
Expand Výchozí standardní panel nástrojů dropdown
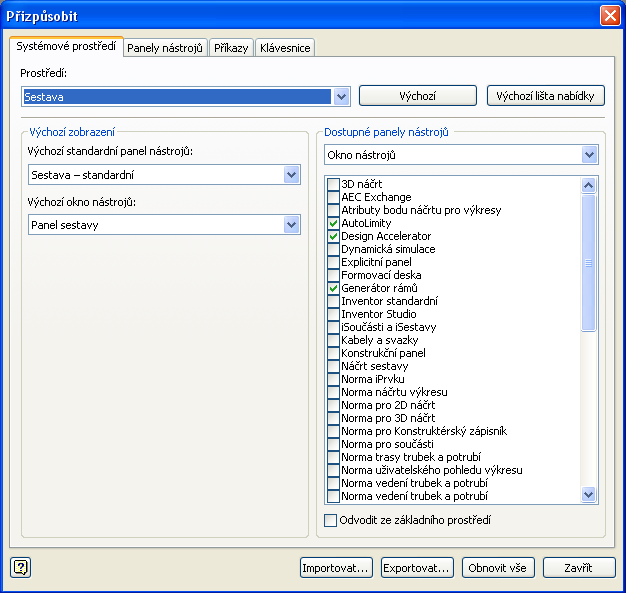tap(291, 175)
